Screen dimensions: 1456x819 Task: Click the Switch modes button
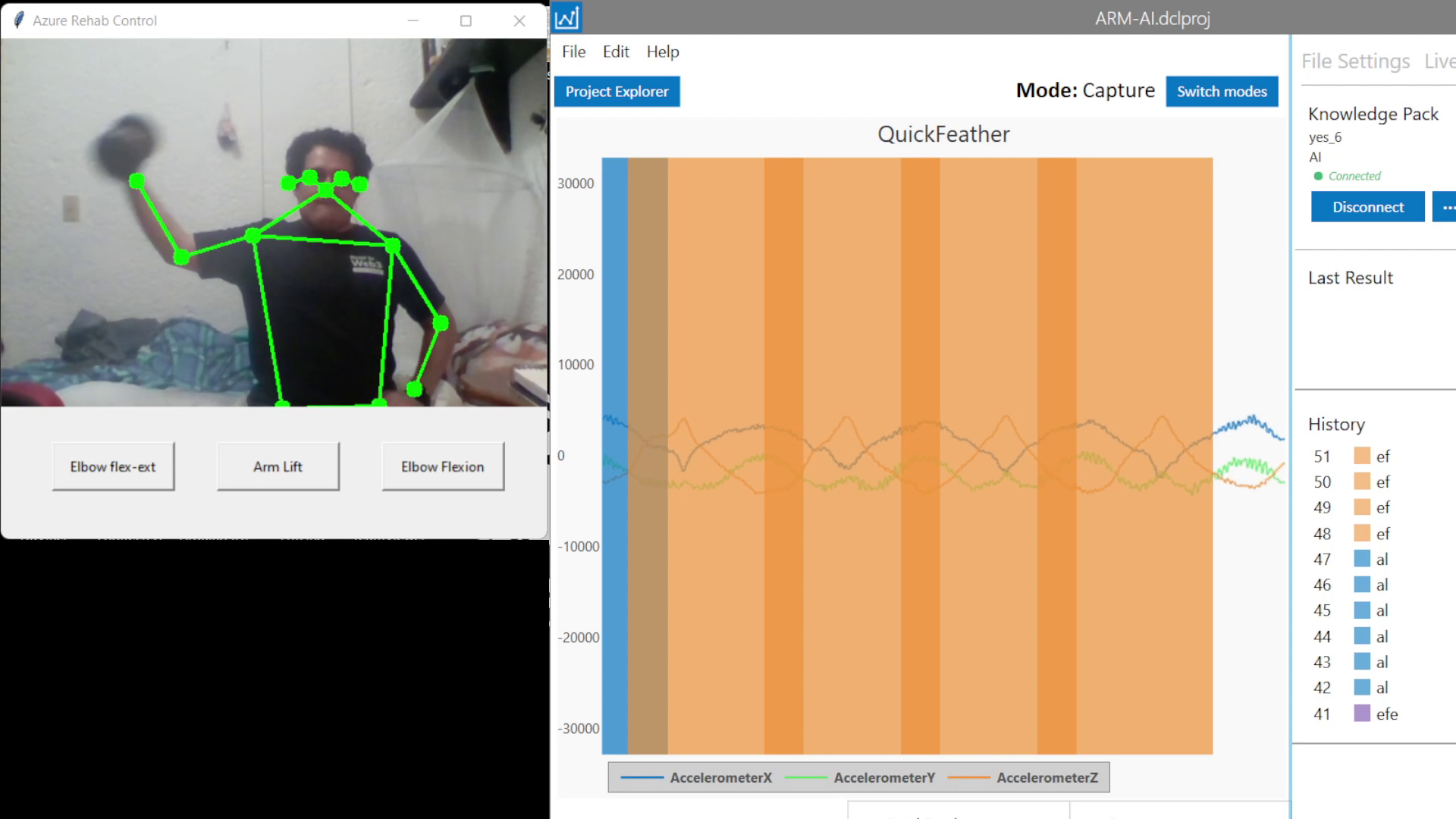(1222, 91)
